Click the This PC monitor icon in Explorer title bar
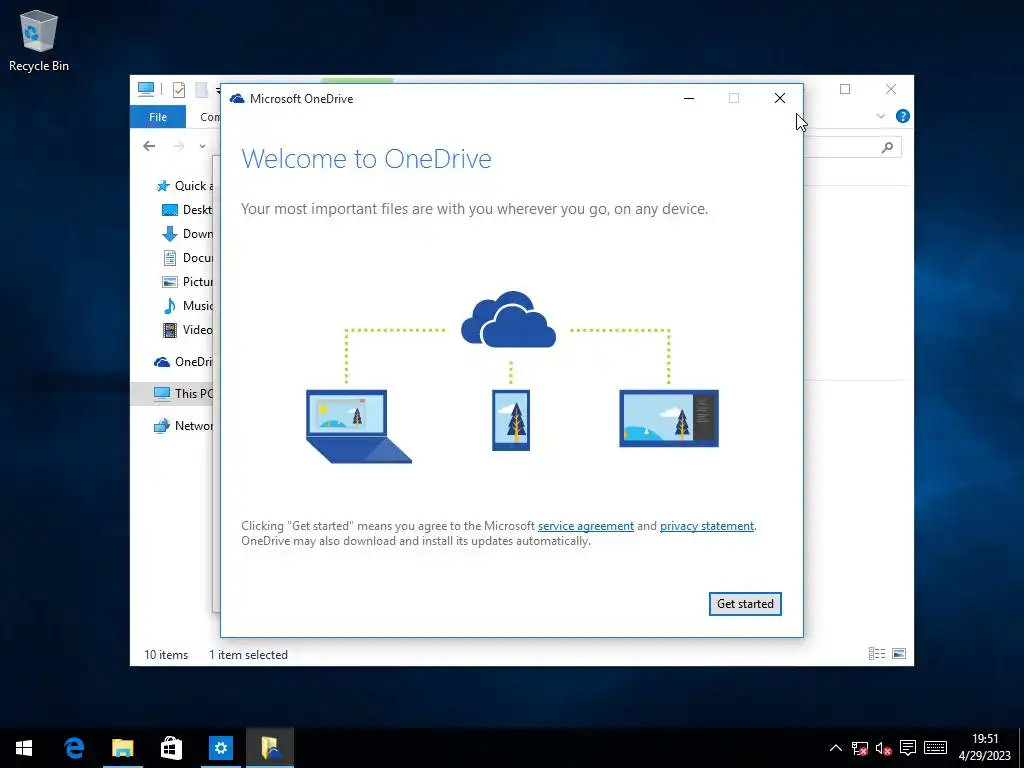The width and height of the screenshot is (1024, 768). pyautogui.click(x=146, y=89)
